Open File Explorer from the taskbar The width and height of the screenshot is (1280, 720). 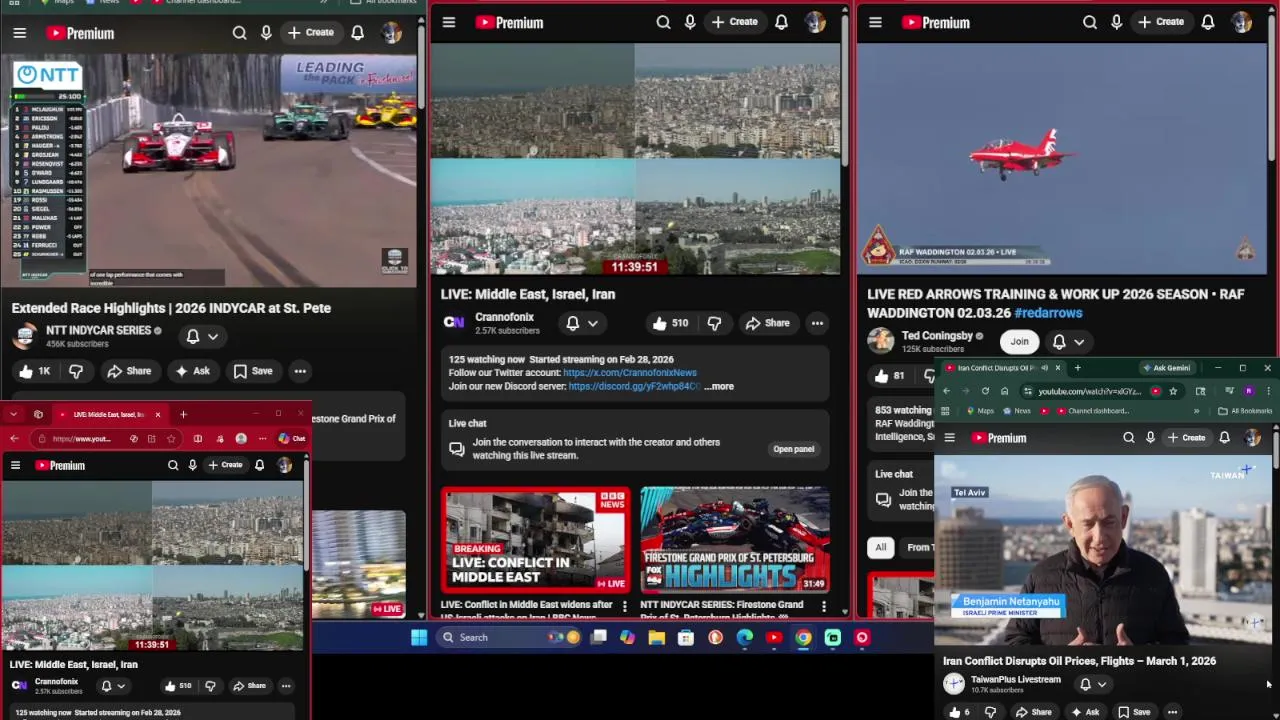point(656,637)
